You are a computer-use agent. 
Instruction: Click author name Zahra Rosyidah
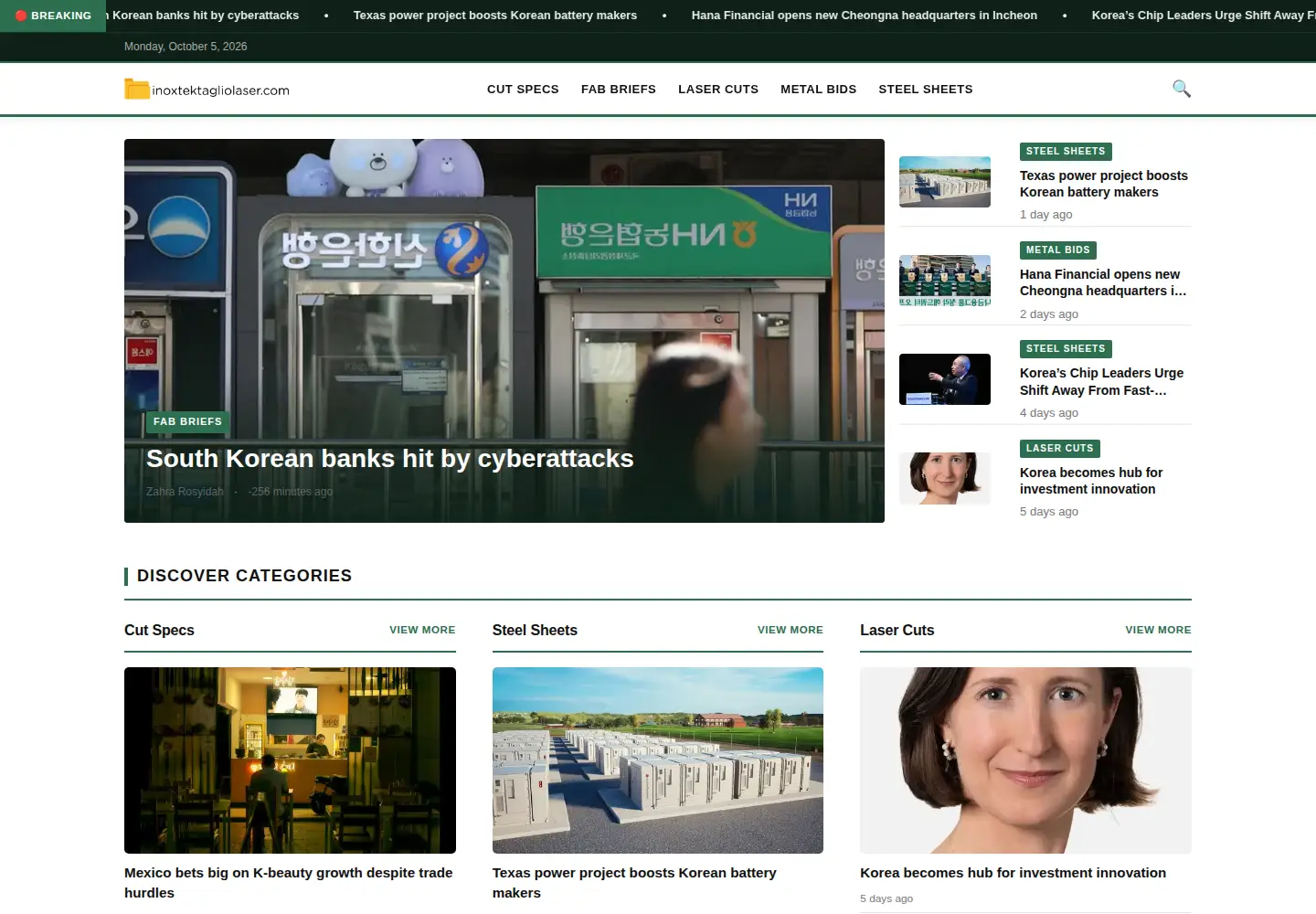coord(185,492)
